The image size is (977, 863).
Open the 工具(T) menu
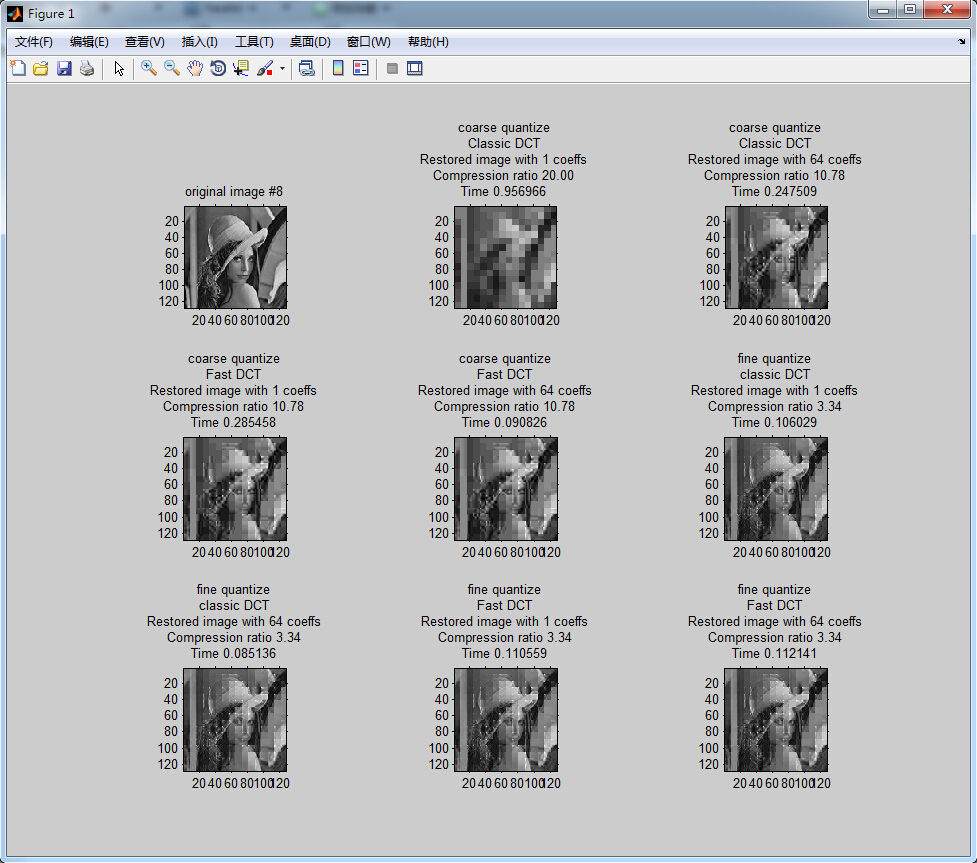[254, 42]
